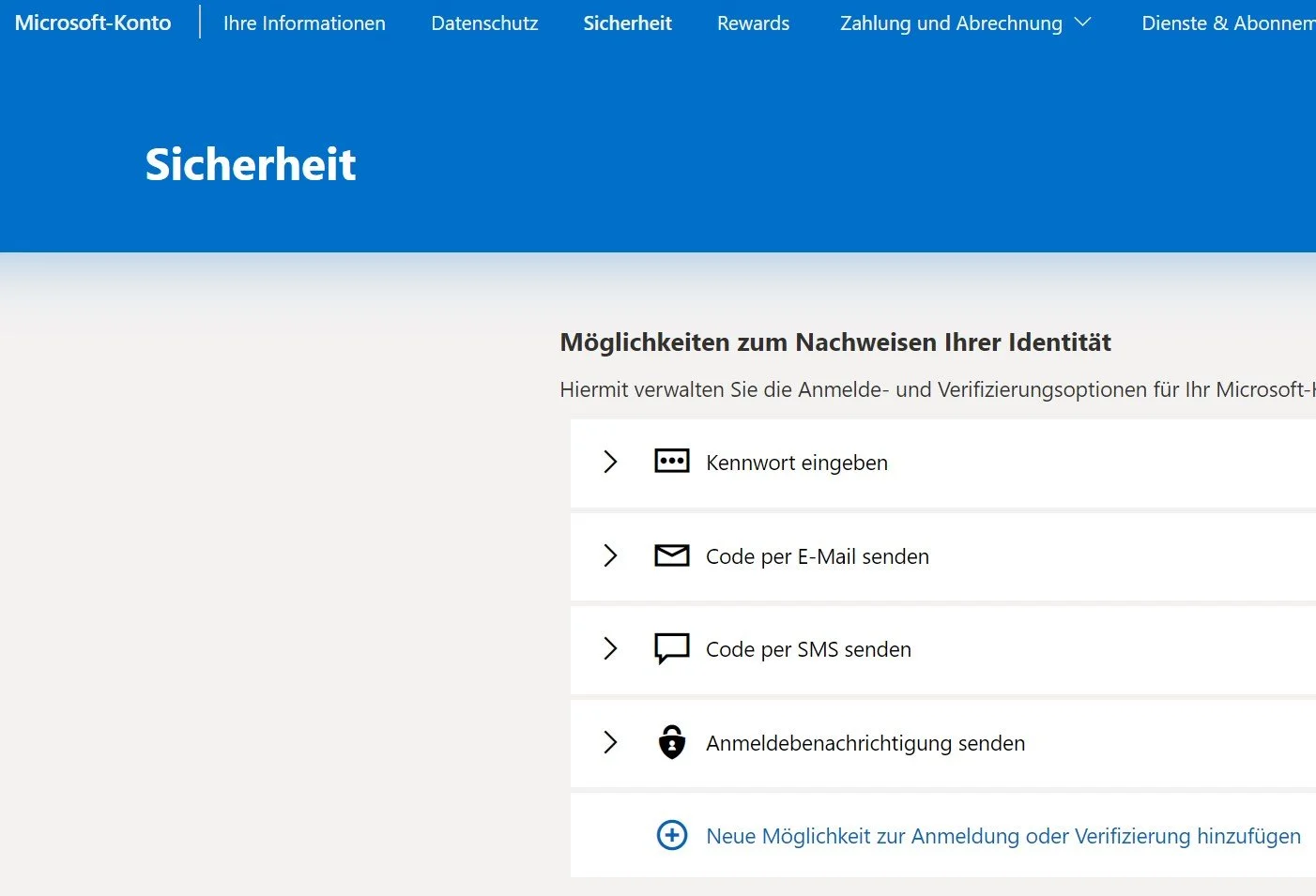Click the Code per E-Mail senden label
Screen dimensions: 1316x896
818,556
